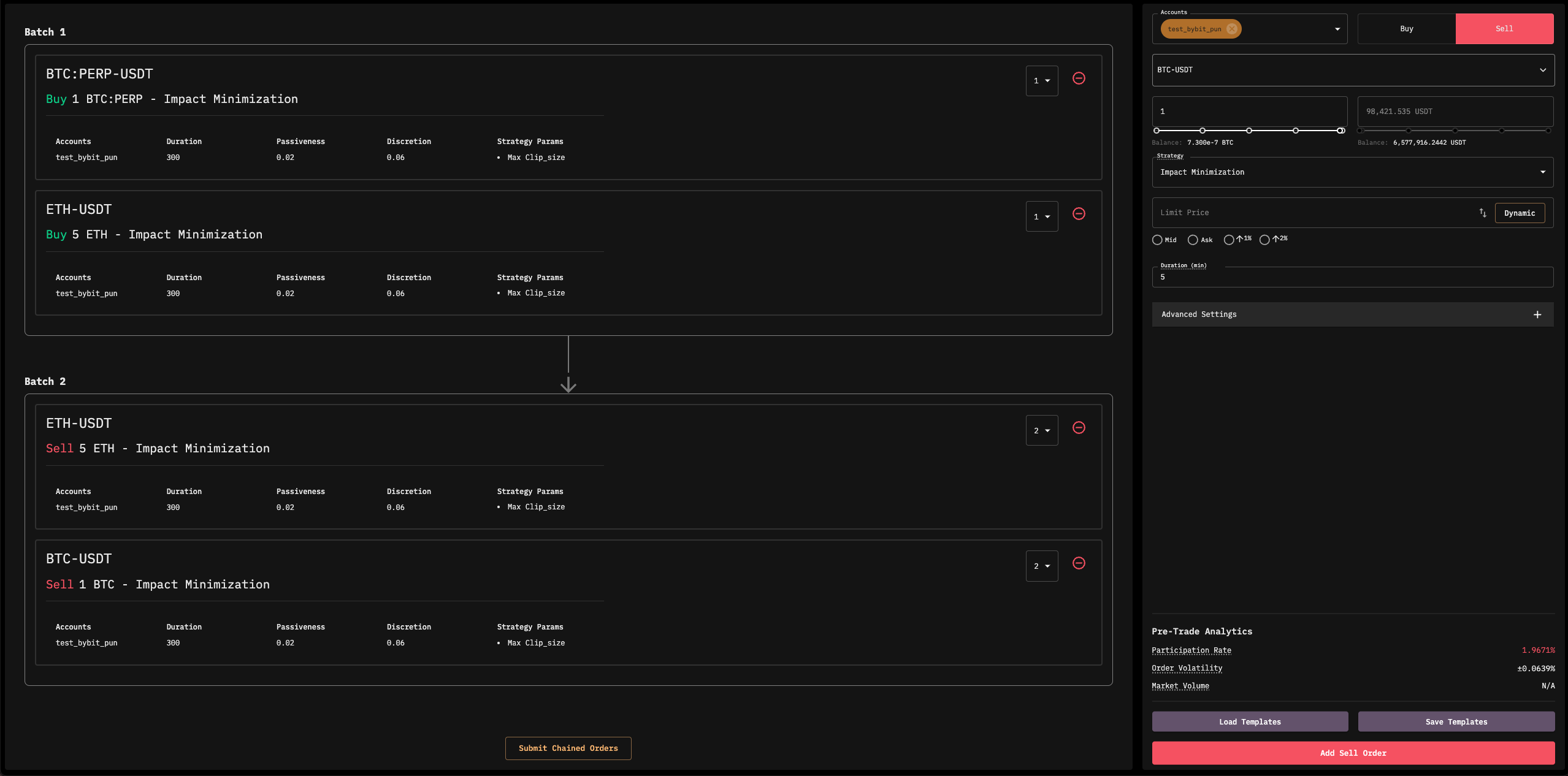Remove the BTC:PERP-USDT buy order

(x=1079, y=78)
